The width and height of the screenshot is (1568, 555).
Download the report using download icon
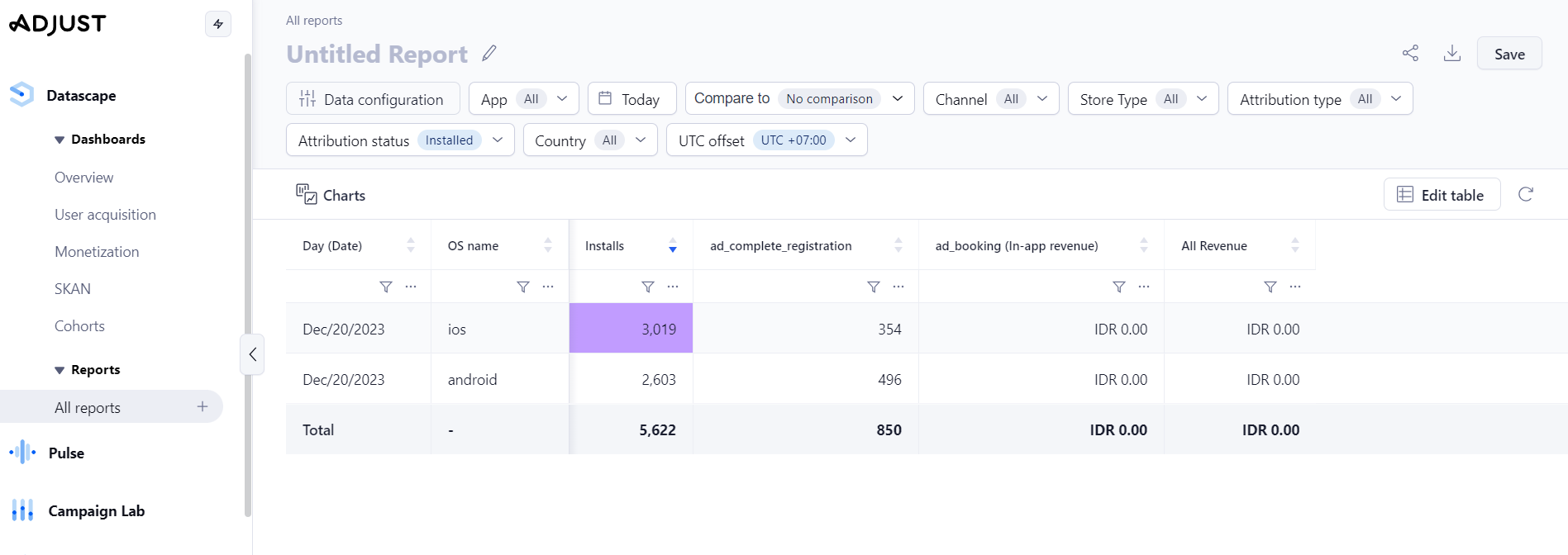(1451, 54)
